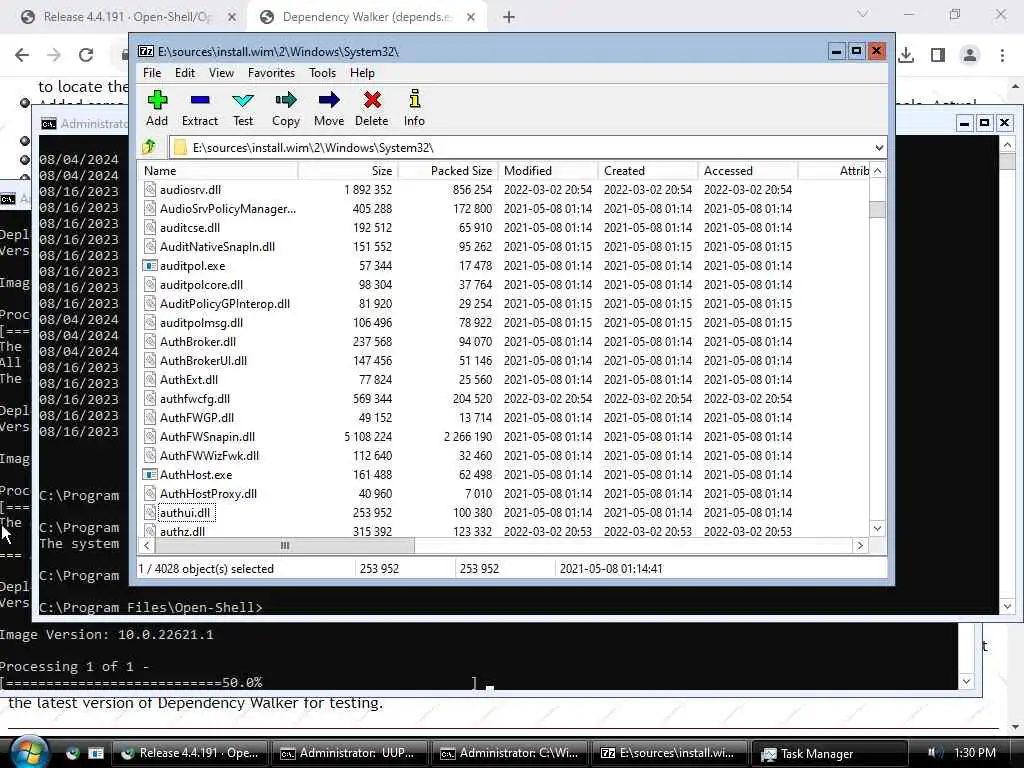Open the Tools menu
Image resolution: width=1024 pixels, height=768 pixels.
[322, 72]
